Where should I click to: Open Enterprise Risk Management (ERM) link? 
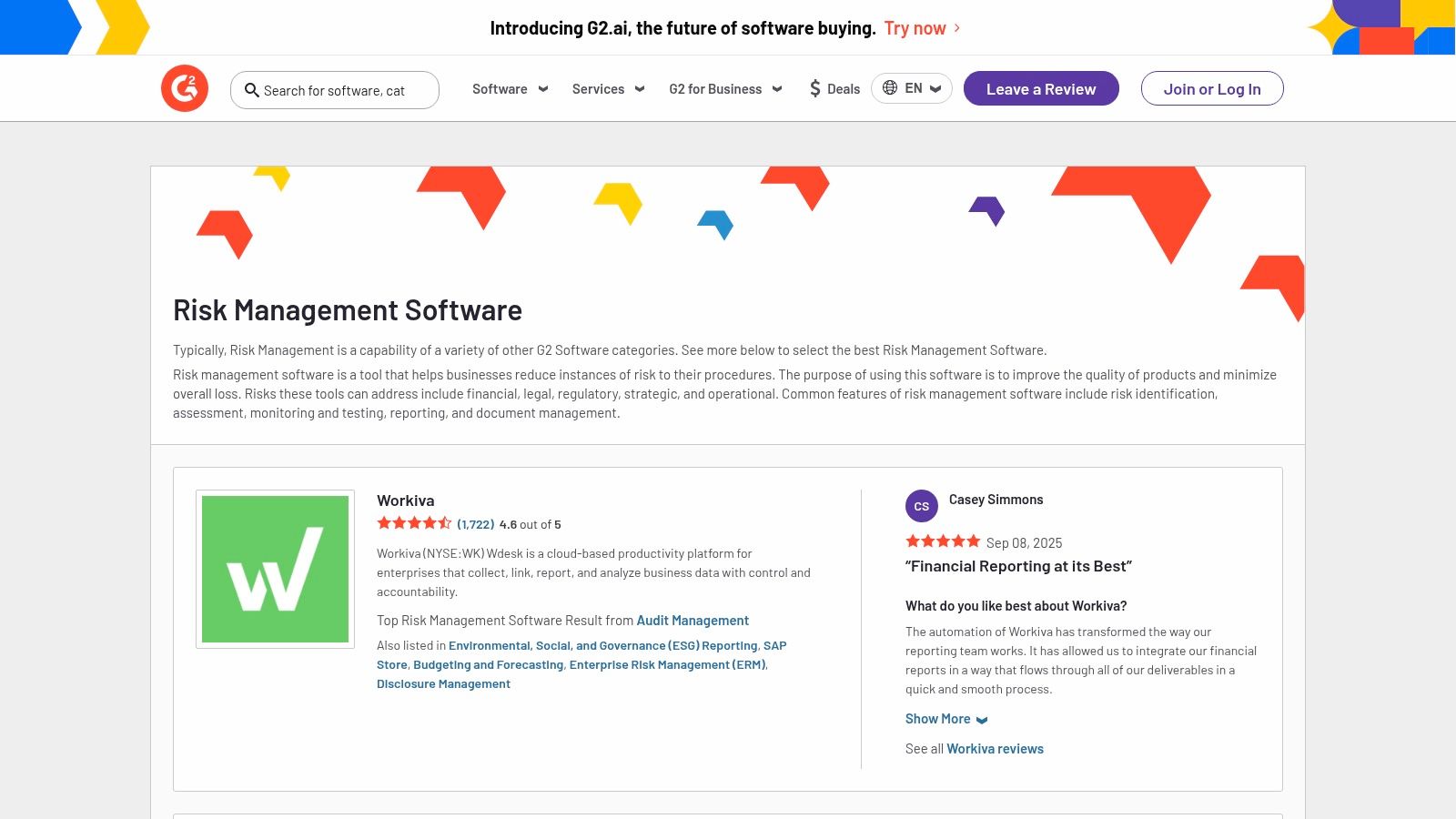point(667,665)
